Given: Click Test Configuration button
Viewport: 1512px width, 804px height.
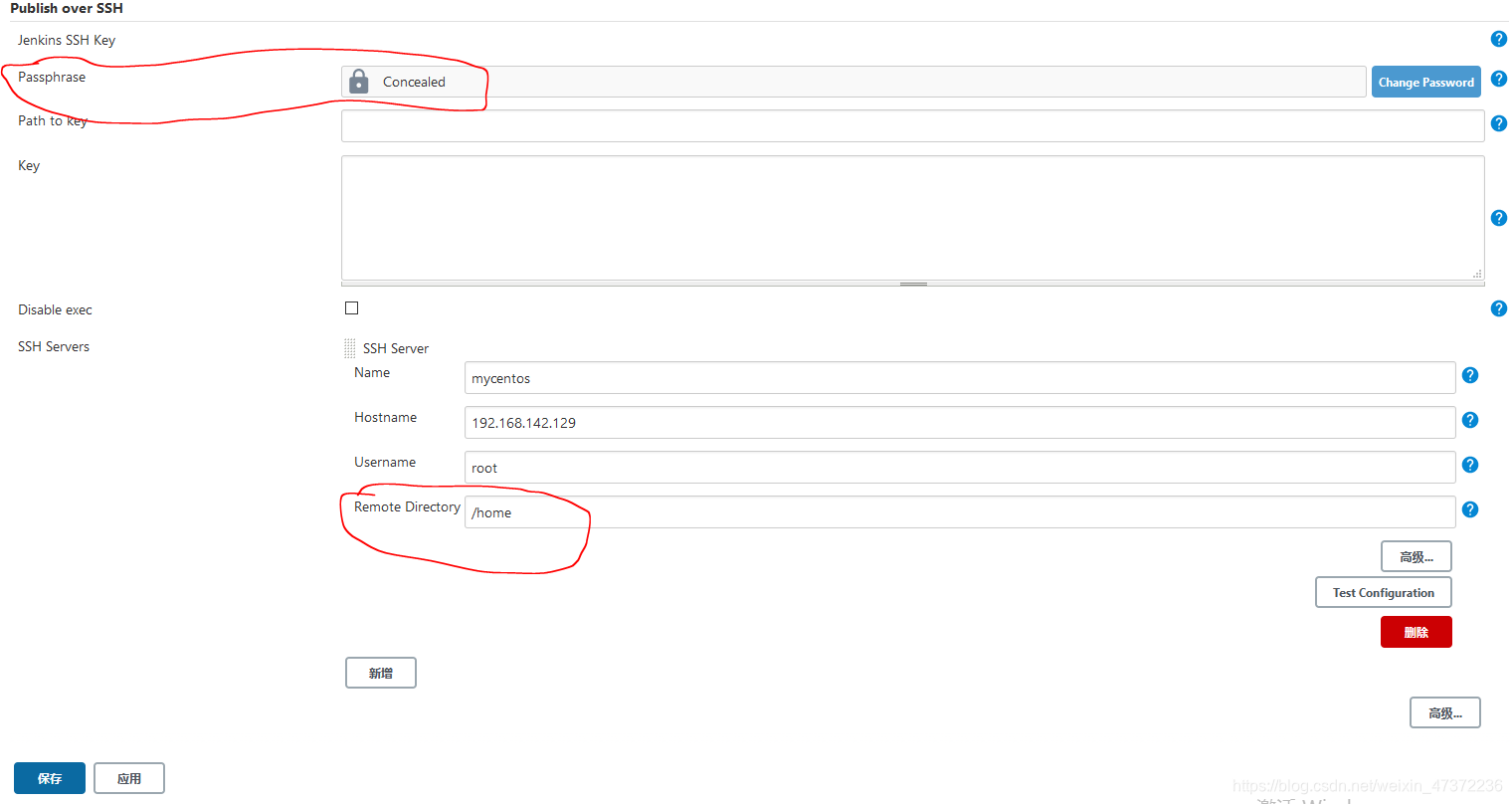Looking at the screenshot, I should (x=1383, y=592).
